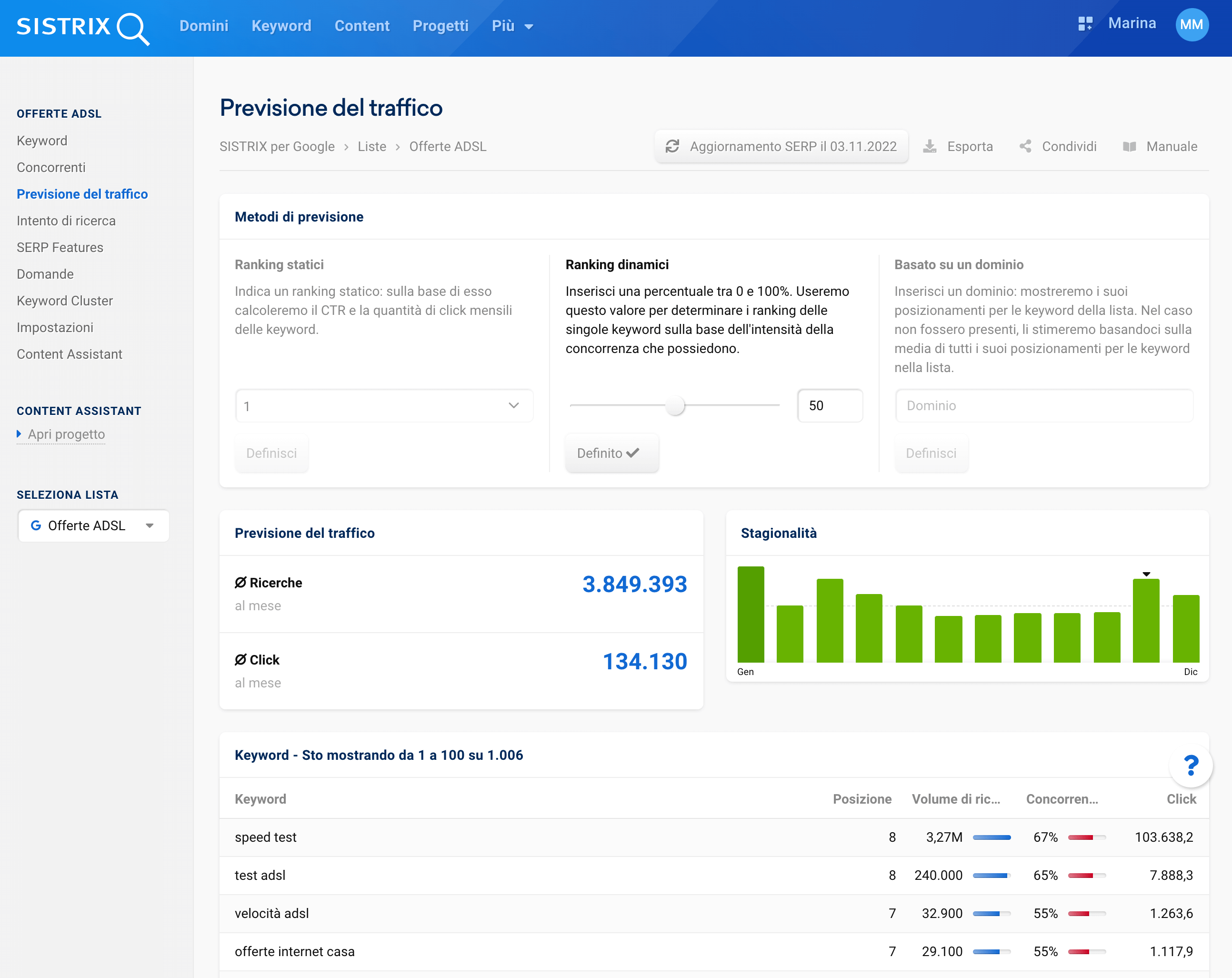Click the 7.888,3 click value
The height and width of the screenshot is (978, 1232).
click(1171, 875)
